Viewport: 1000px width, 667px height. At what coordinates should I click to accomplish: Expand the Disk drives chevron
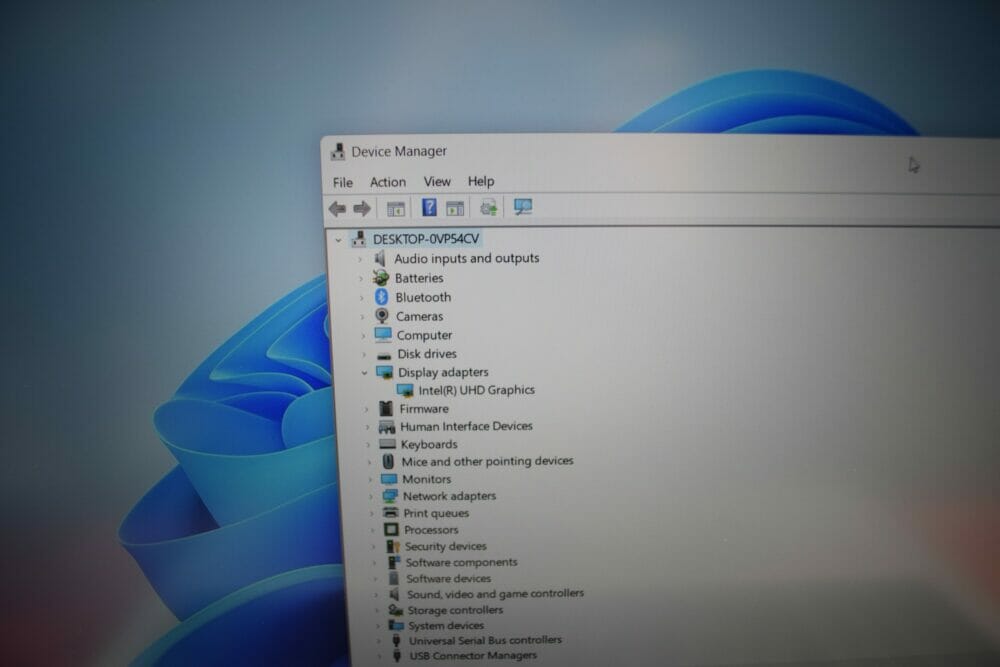pyautogui.click(x=364, y=354)
